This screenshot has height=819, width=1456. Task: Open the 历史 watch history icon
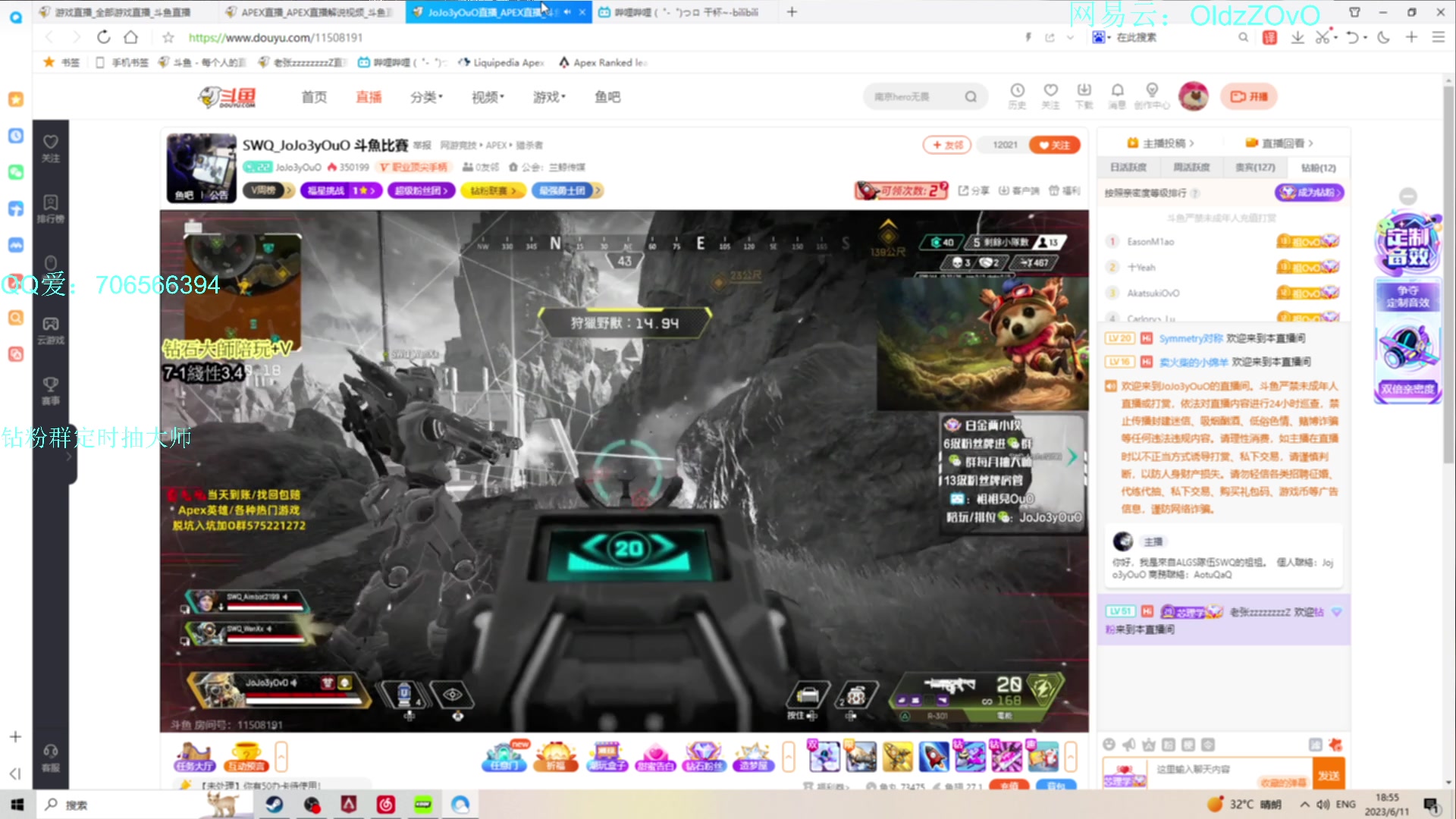pos(1017,96)
